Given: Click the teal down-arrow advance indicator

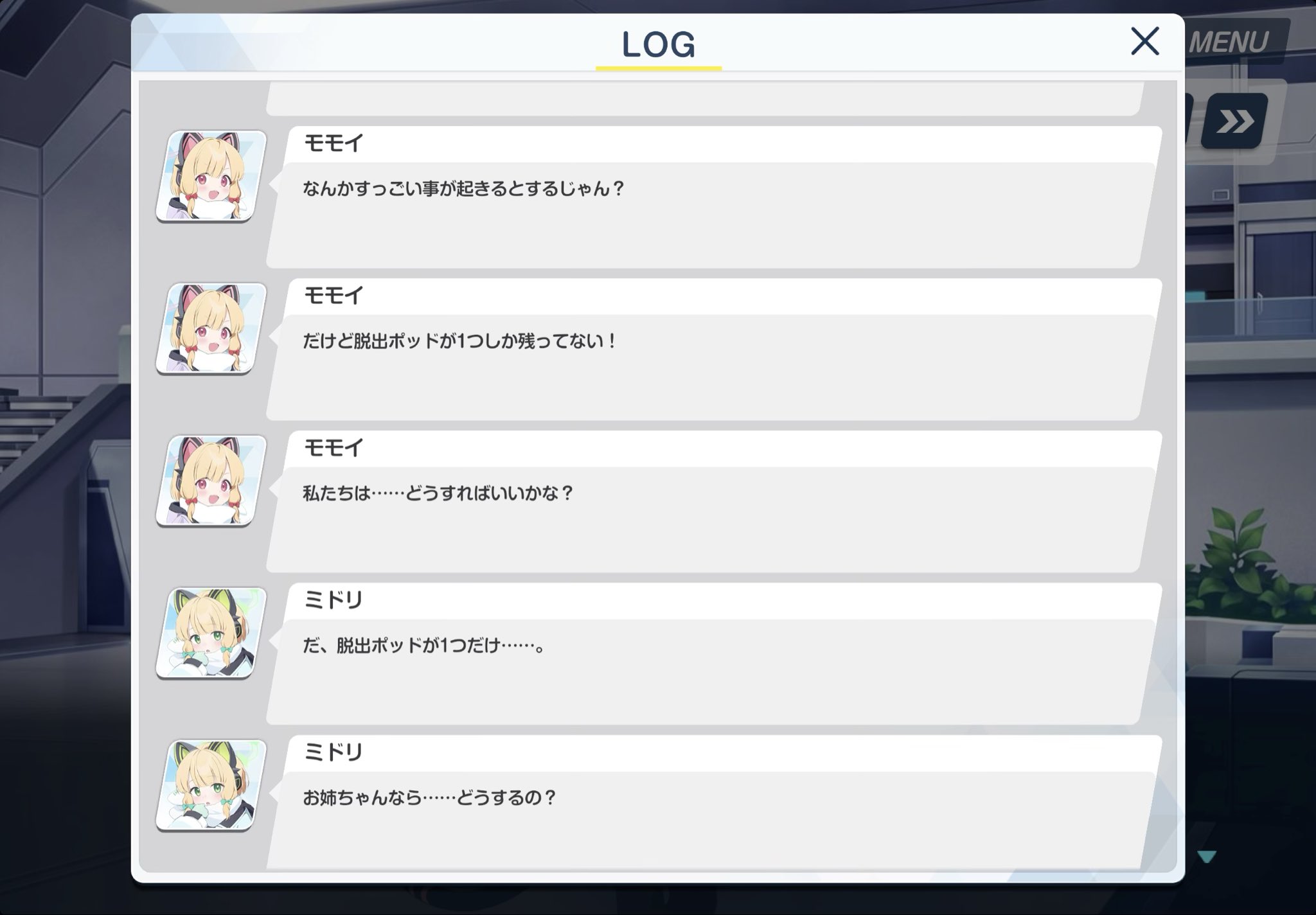Looking at the screenshot, I should 1207,857.
